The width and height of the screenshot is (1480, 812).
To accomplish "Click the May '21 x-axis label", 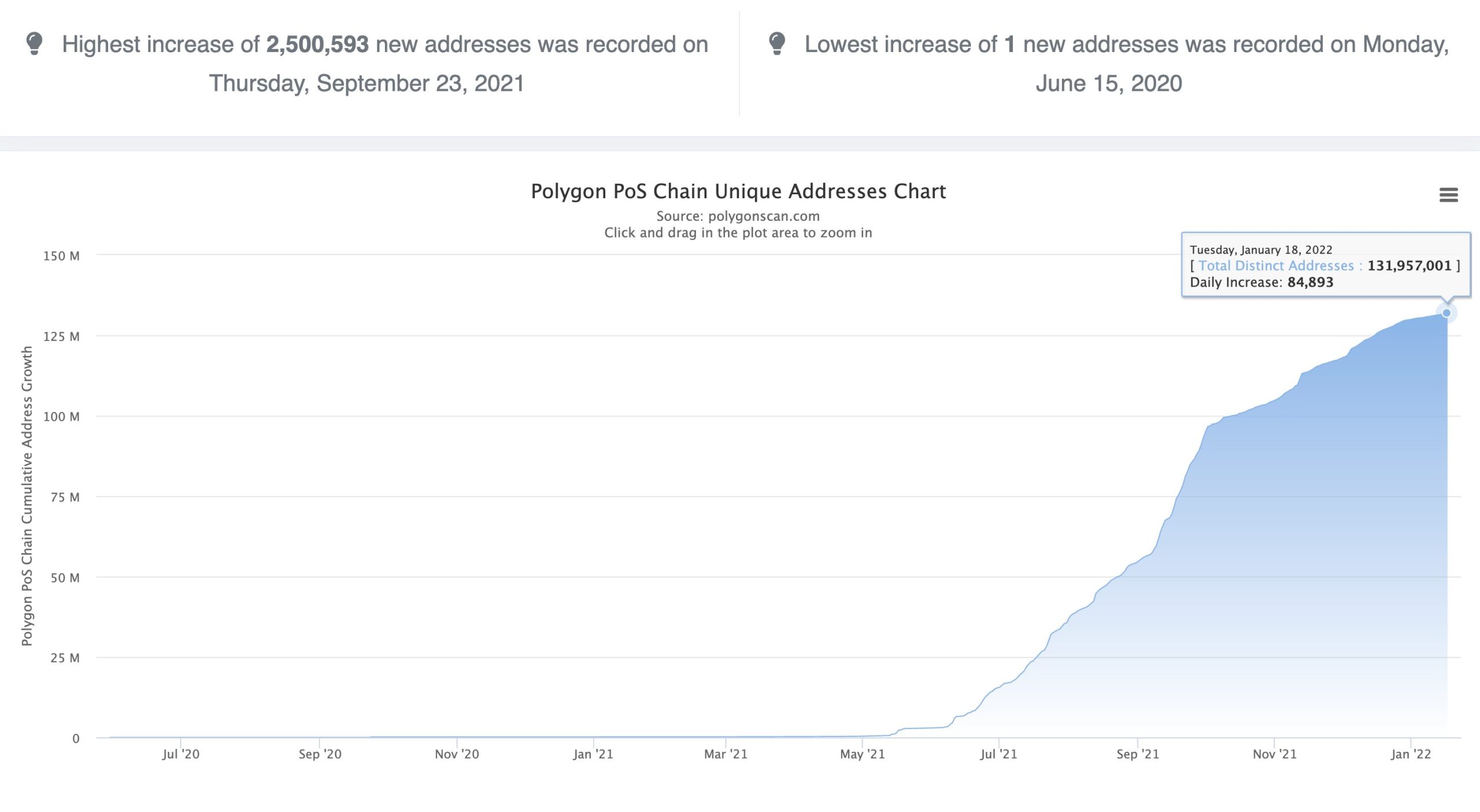I will [x=862, y=754].
